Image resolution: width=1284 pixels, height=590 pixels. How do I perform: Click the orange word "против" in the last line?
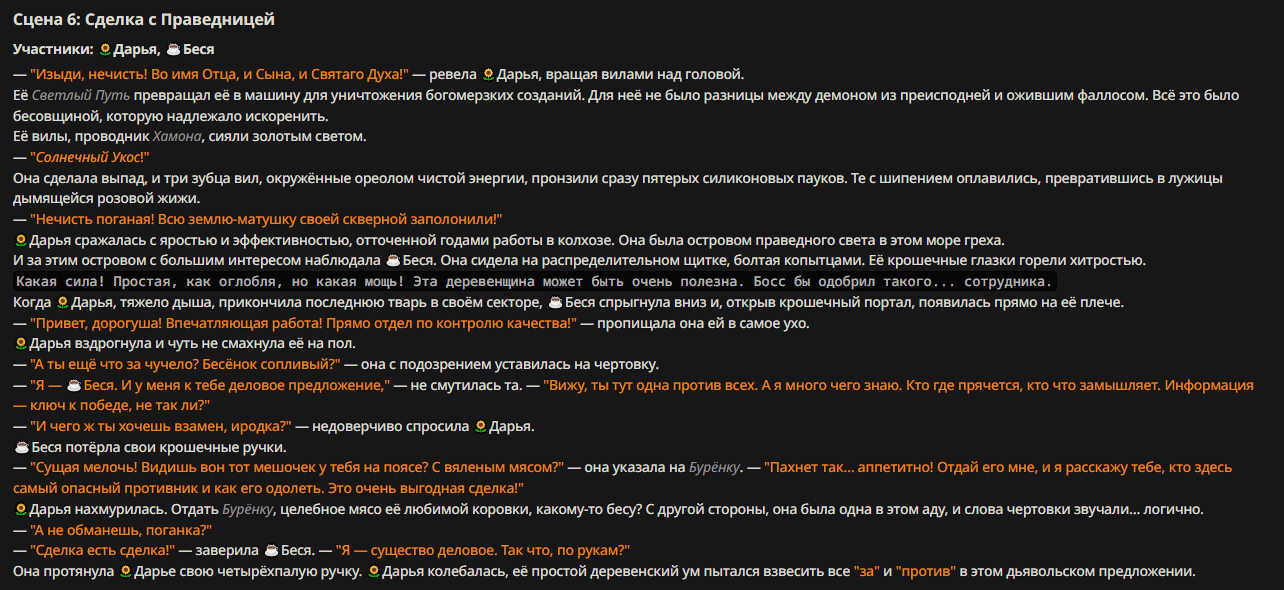coord(927,572)
